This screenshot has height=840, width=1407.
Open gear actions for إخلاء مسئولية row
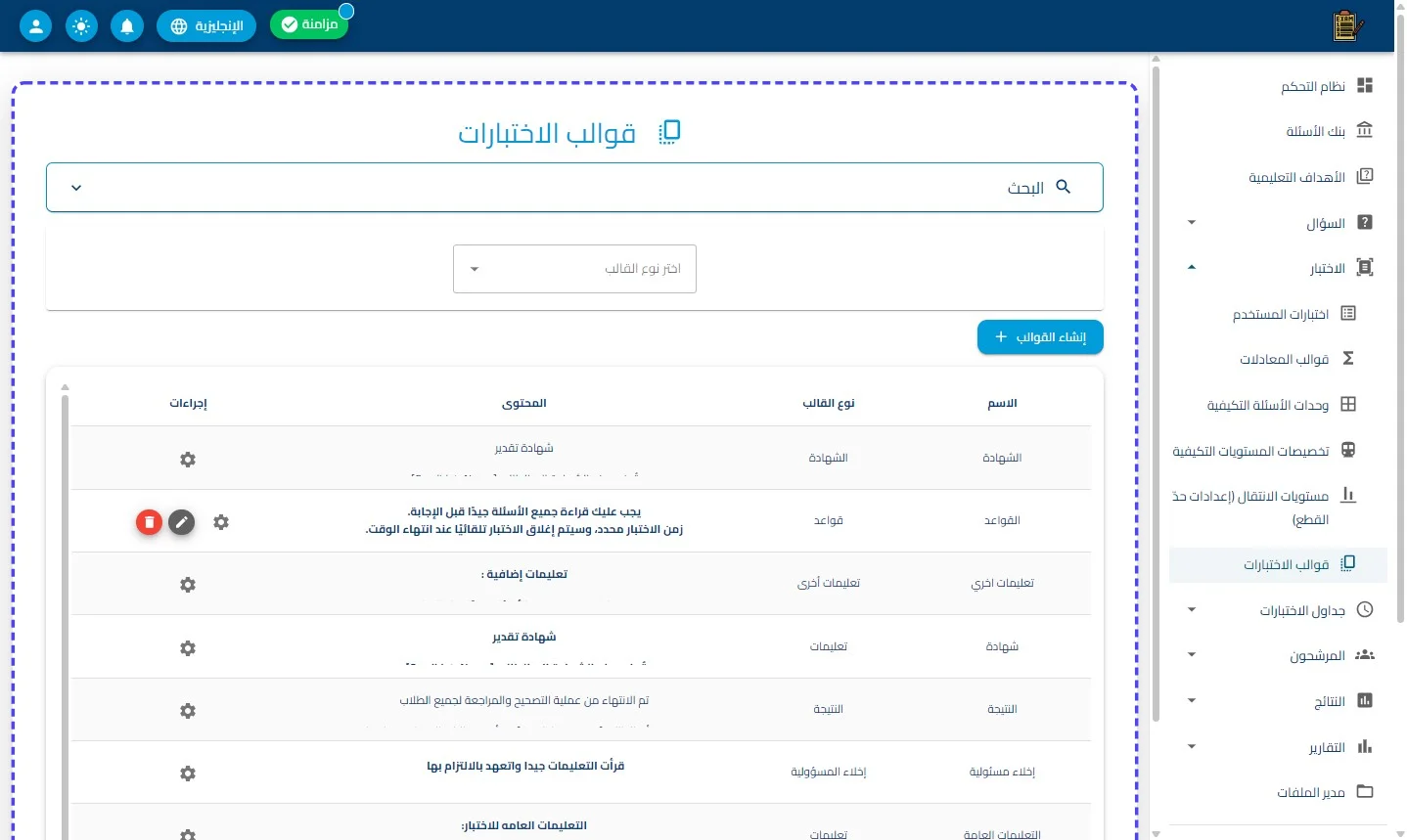188,774
